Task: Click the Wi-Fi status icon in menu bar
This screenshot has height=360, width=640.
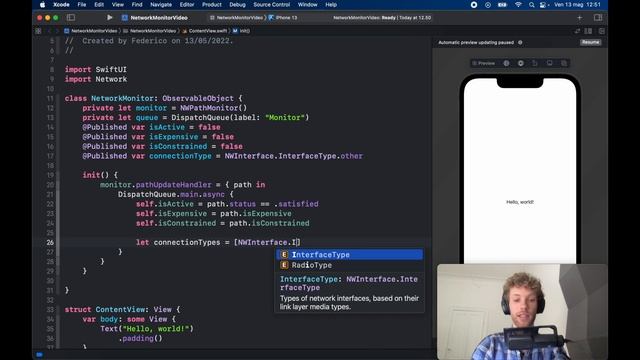Action: (x=518, y=5)
